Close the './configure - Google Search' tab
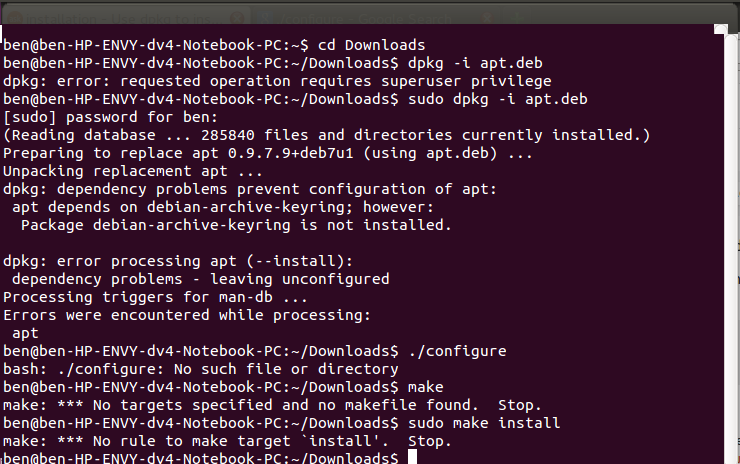 487,19
